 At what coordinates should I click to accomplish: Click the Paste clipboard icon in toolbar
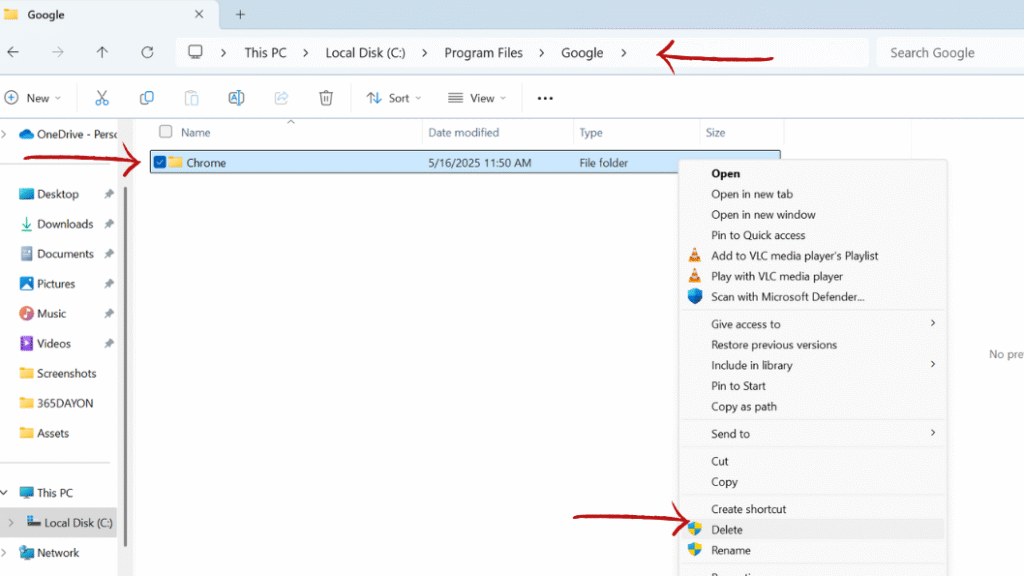pos(191,98)
